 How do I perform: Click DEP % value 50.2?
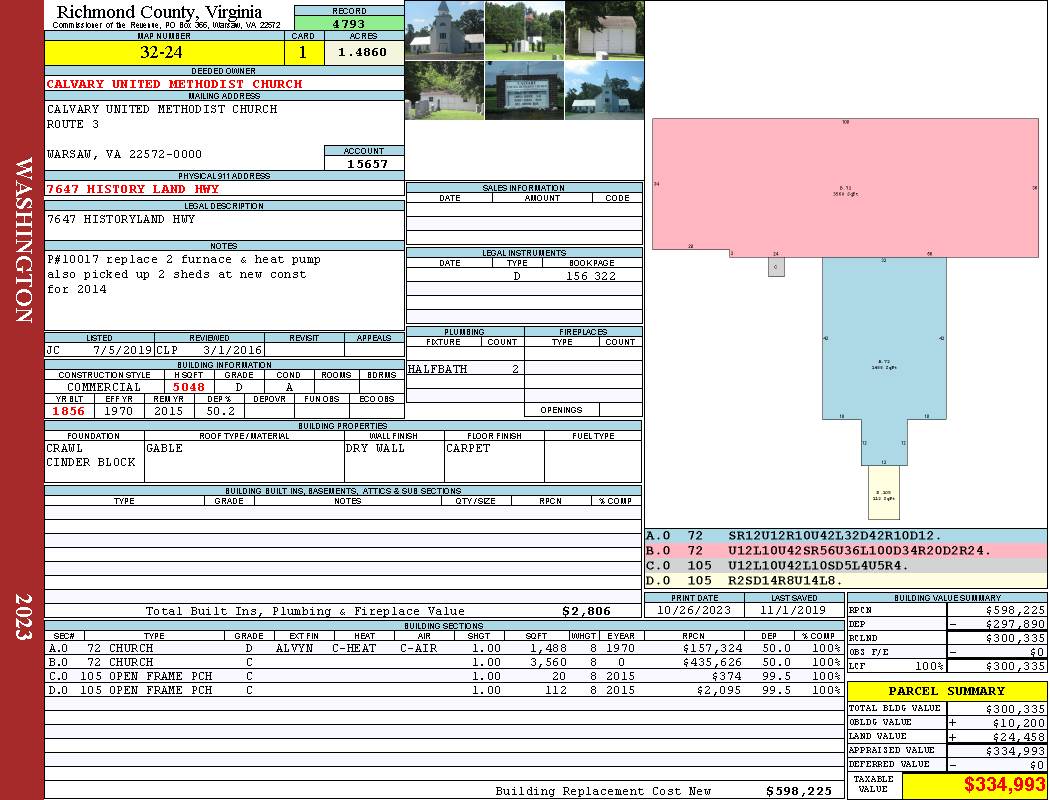pyautogui.click(x=220, y=411)
